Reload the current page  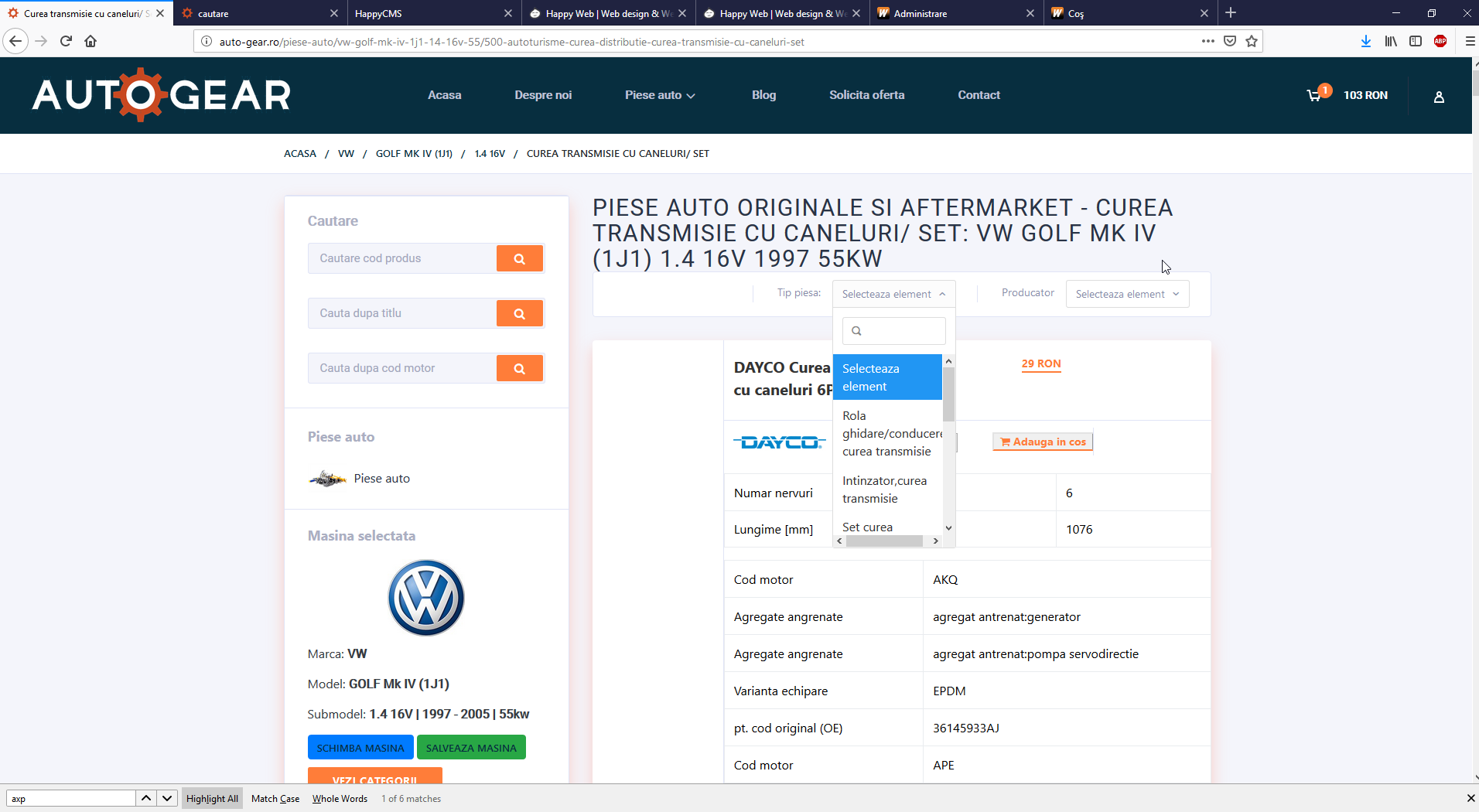pos(66,41)
